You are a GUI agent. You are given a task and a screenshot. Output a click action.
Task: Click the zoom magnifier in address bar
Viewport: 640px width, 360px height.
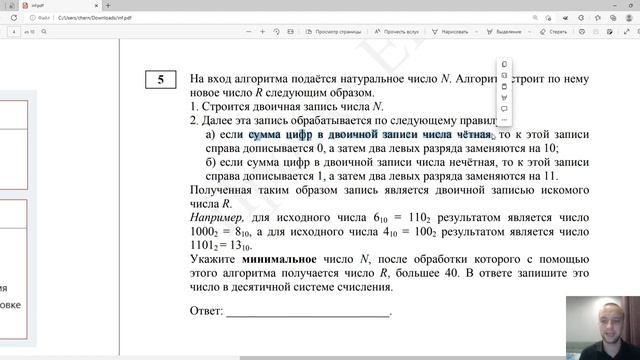pos(535,18)
